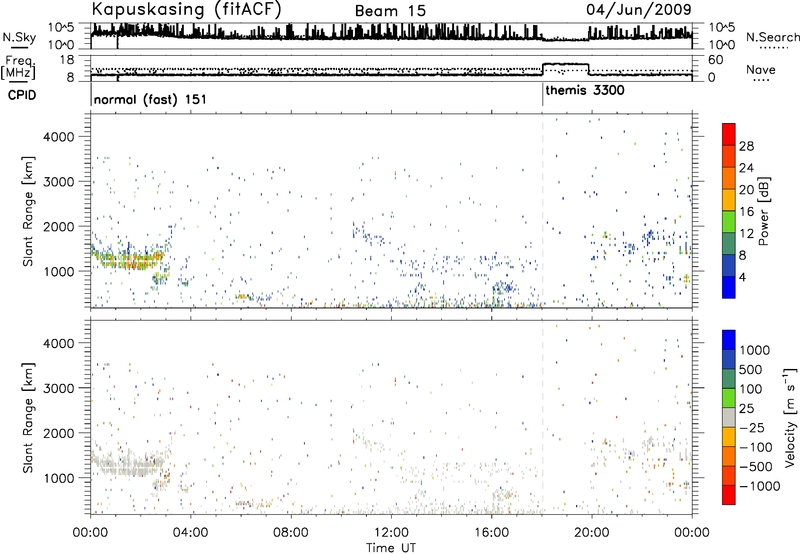
Task: Select the '12:00' time tick label
Action: [391, 533]
